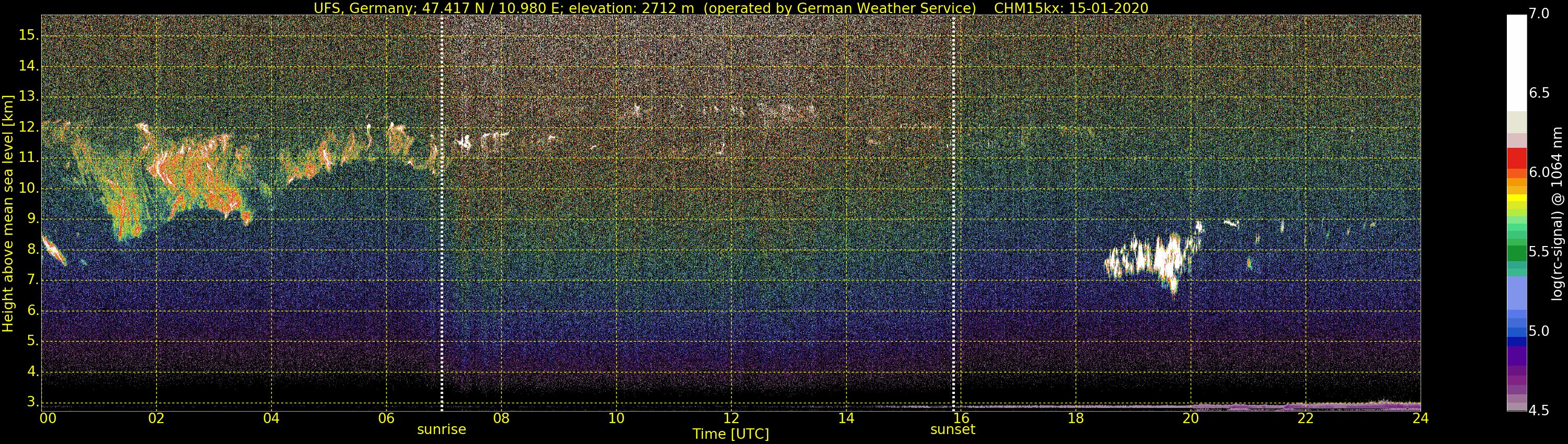Screen dimensions: 1568x444
Task: Click the '11.' height tick label
Action: 28,158
